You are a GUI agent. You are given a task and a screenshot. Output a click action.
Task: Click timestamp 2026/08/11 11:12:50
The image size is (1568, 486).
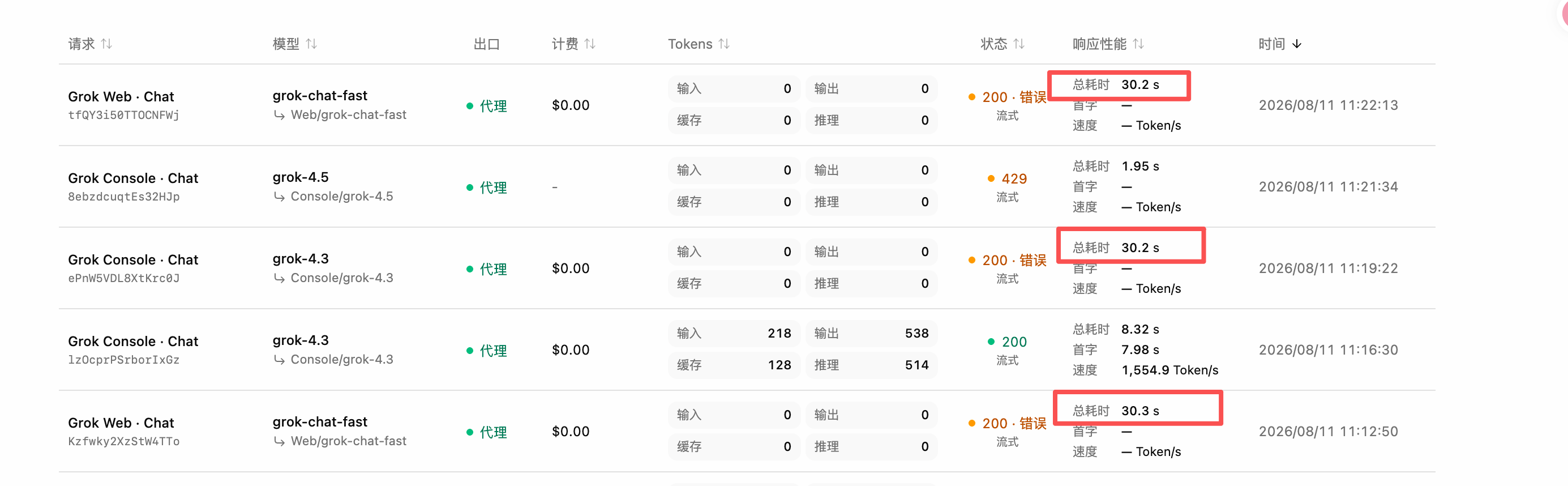coord(1328,432)
